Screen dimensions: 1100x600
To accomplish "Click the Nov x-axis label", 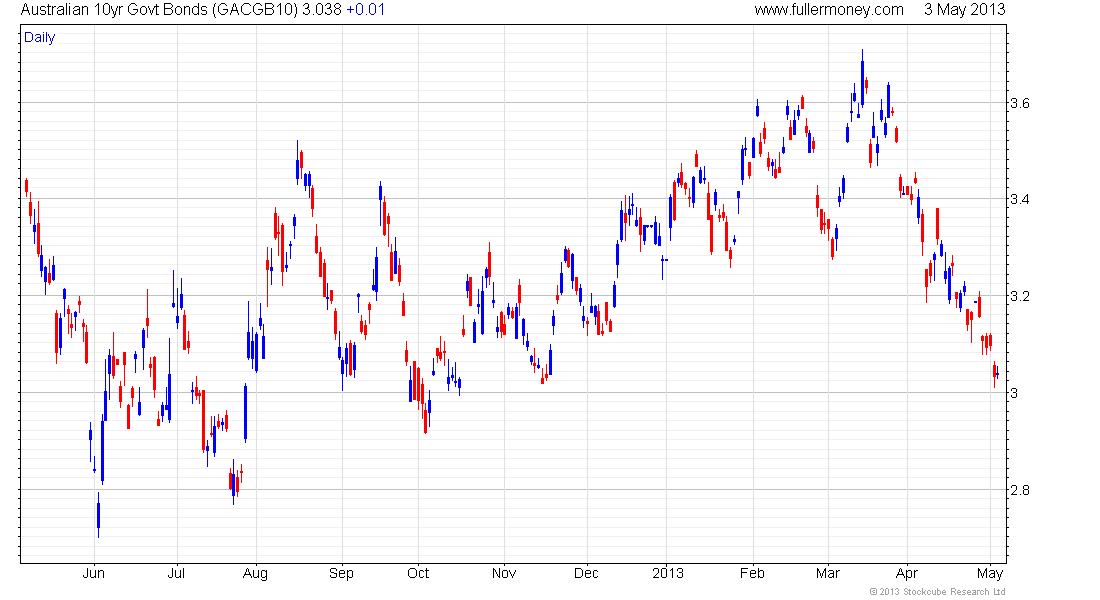I will point(504,573).
